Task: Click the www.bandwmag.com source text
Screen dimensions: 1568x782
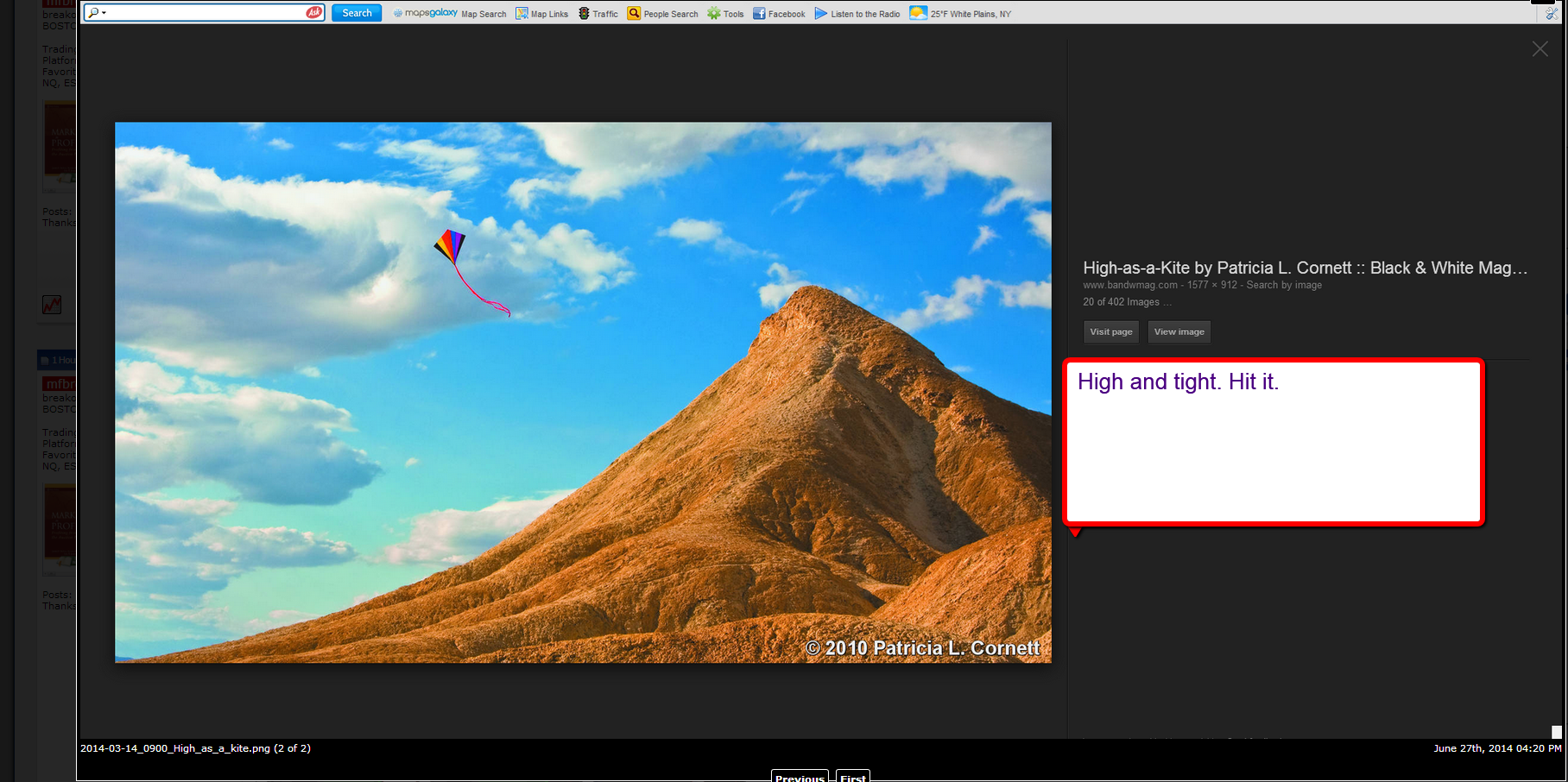Action: [1130, 285]
